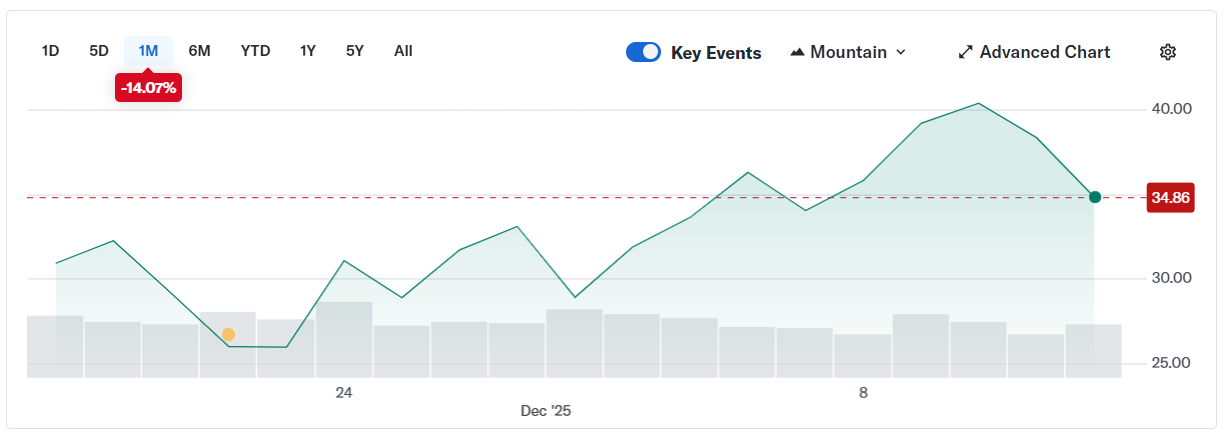This screenshot has width=1225, height=432.
Task: Select the 5D time range tab
Action: [x=99, y=51]
